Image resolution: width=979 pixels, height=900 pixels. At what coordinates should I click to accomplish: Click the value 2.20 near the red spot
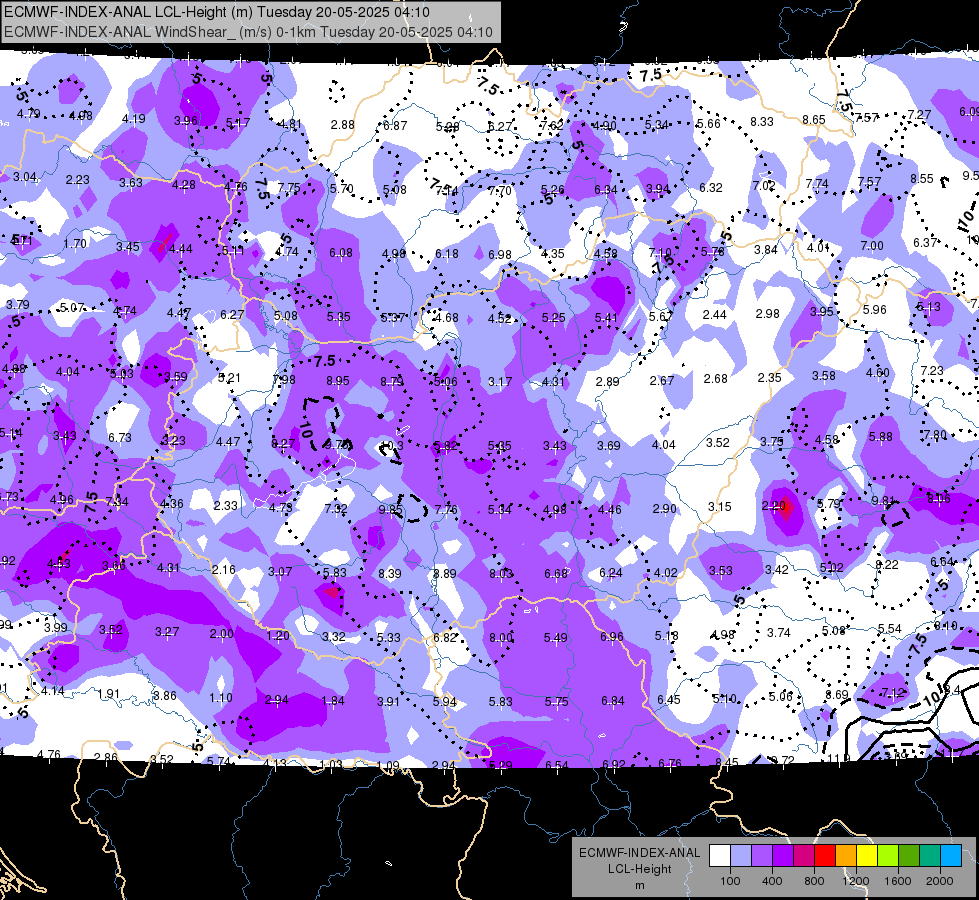pos(774,505)
